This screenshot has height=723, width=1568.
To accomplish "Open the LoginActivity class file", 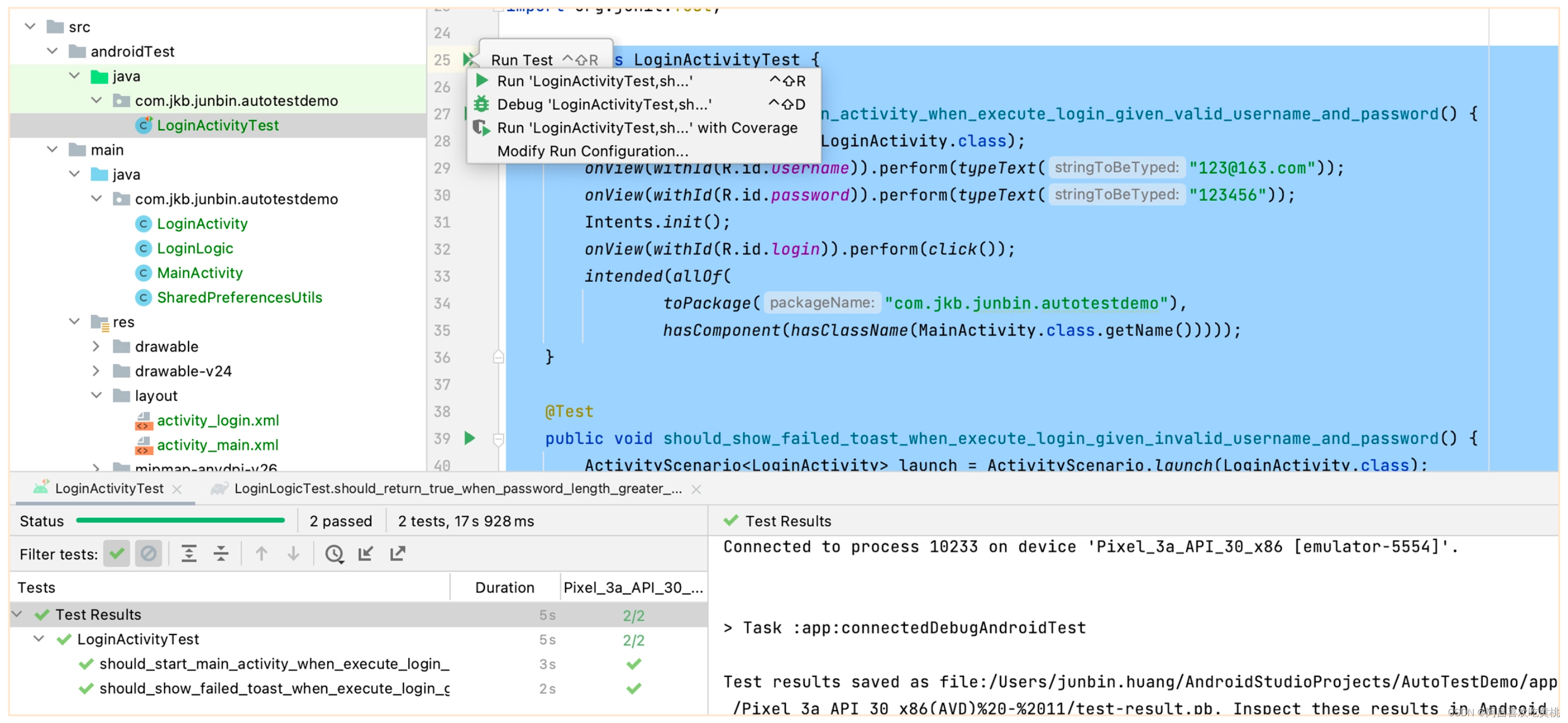I will [202, 224].
